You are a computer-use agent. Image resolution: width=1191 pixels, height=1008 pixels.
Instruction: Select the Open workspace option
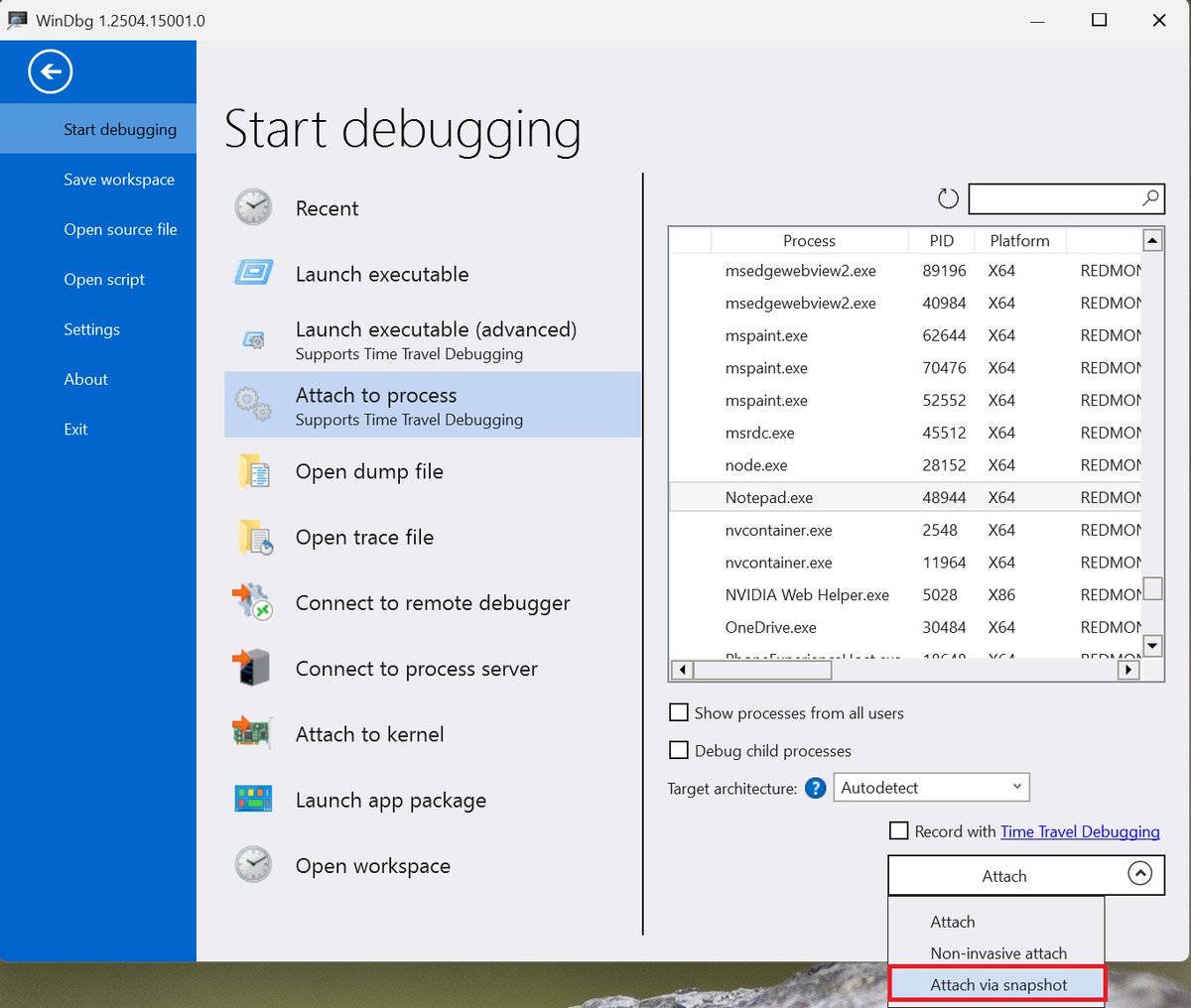coord(433,865)
